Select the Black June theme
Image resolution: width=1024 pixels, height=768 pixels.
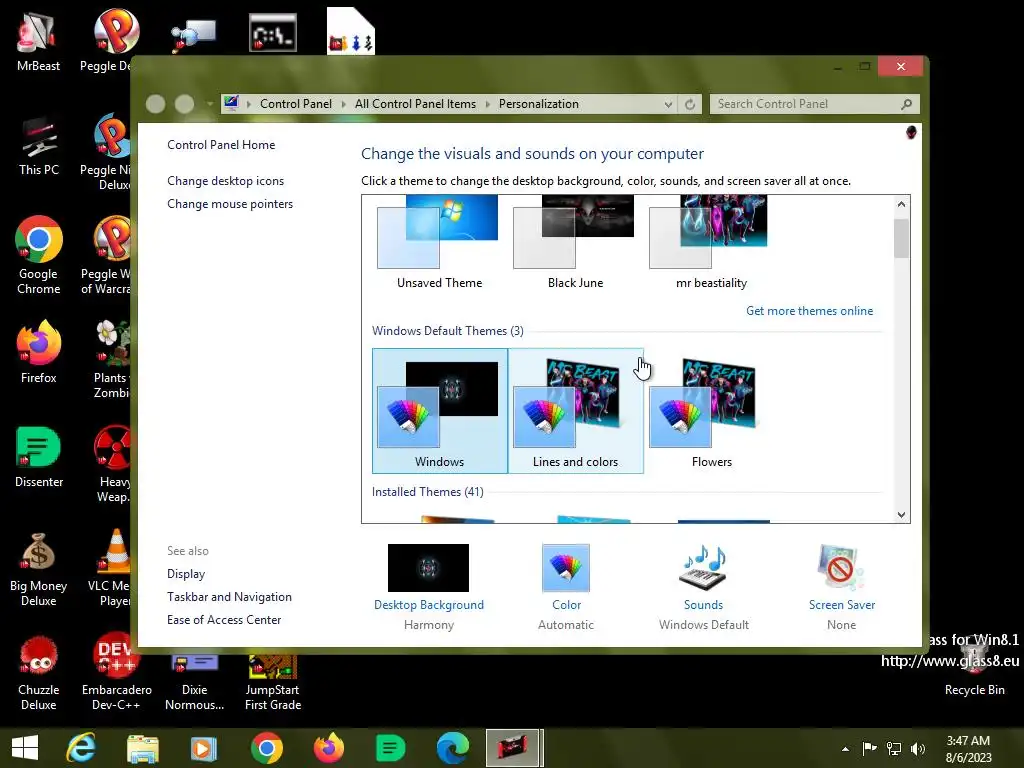[x=575, y=243]
